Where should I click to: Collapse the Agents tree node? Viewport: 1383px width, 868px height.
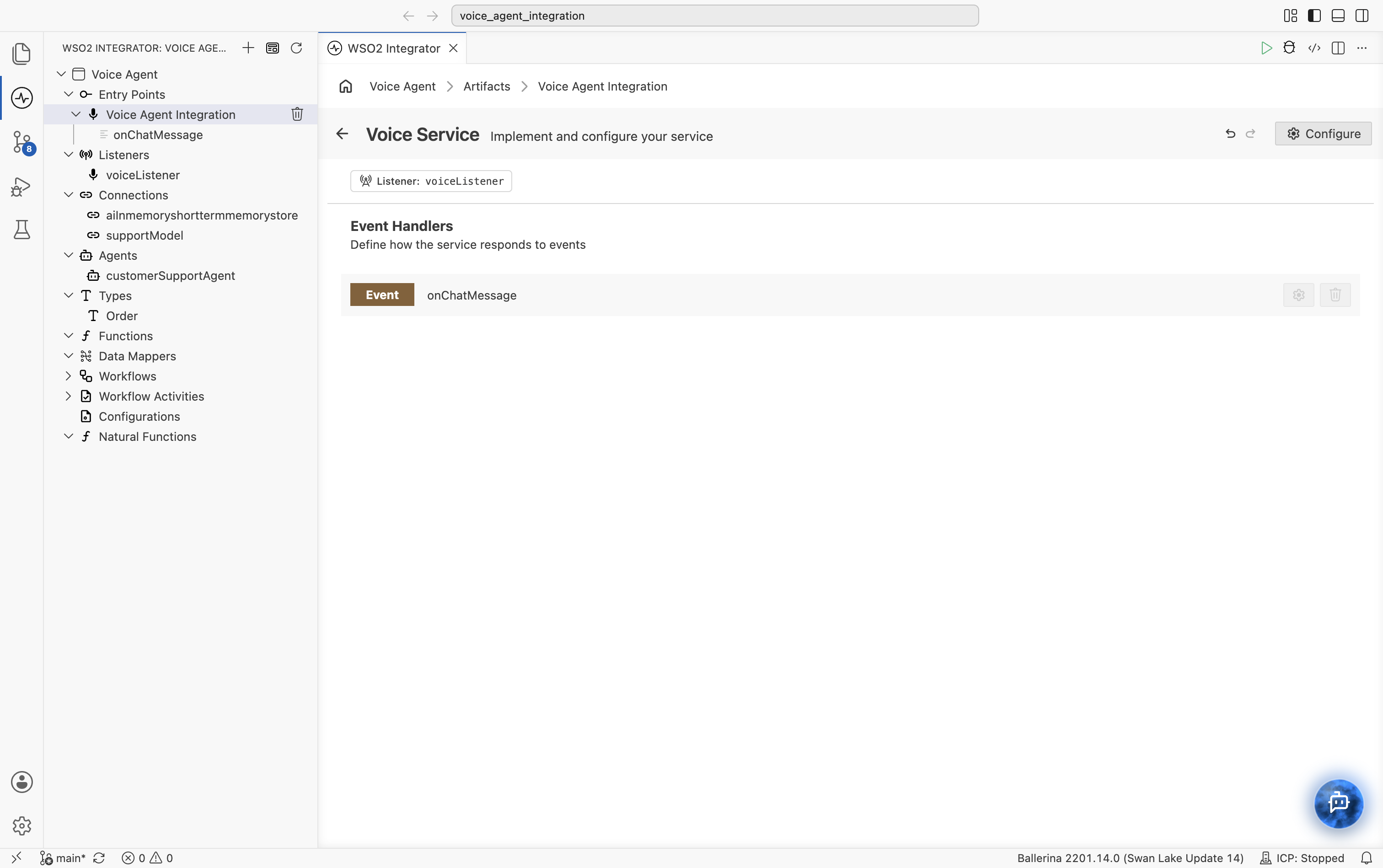coord(68,255)
